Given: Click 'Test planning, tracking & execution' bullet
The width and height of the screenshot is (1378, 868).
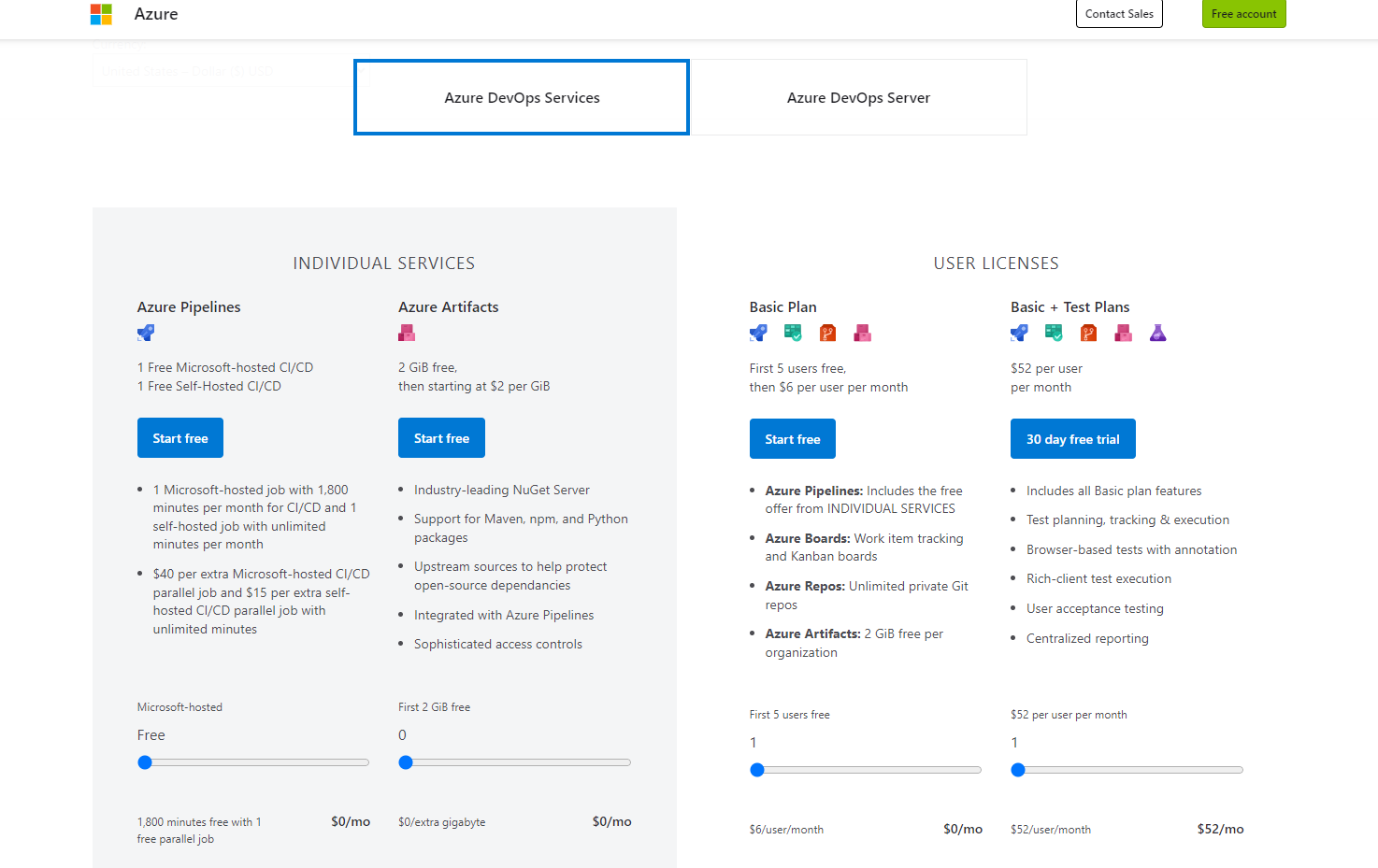Looking at the screenshot, I should [1128, 519].
